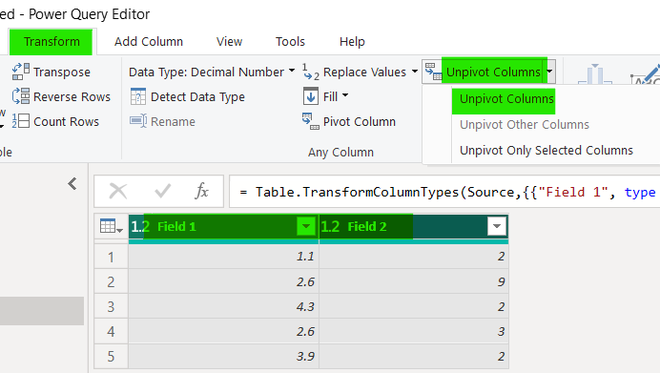Select the Field 2 column header
This screenshot has width=660, height=373.
pos(414,226)
